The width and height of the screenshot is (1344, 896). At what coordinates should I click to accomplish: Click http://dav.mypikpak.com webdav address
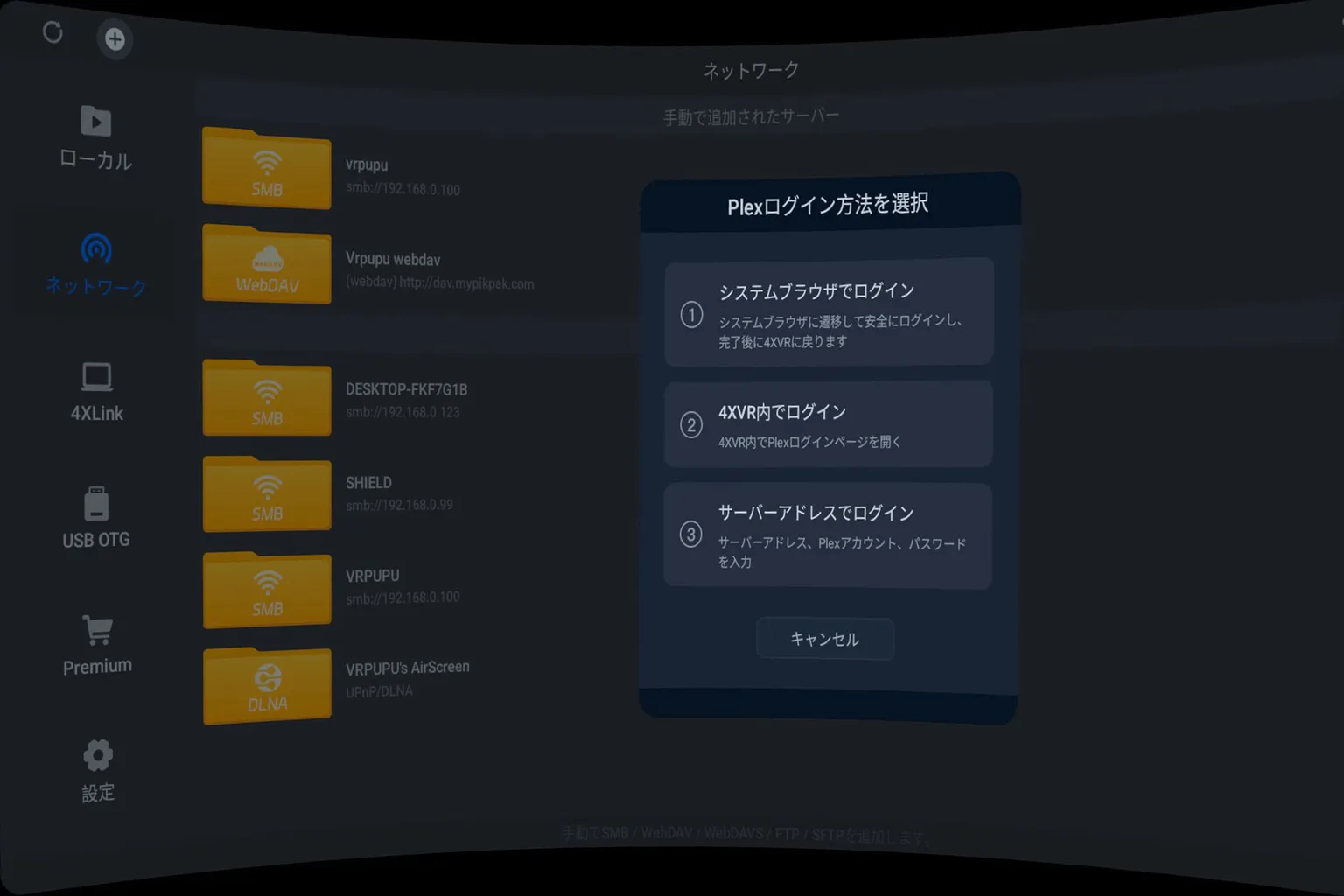(466, 283)
